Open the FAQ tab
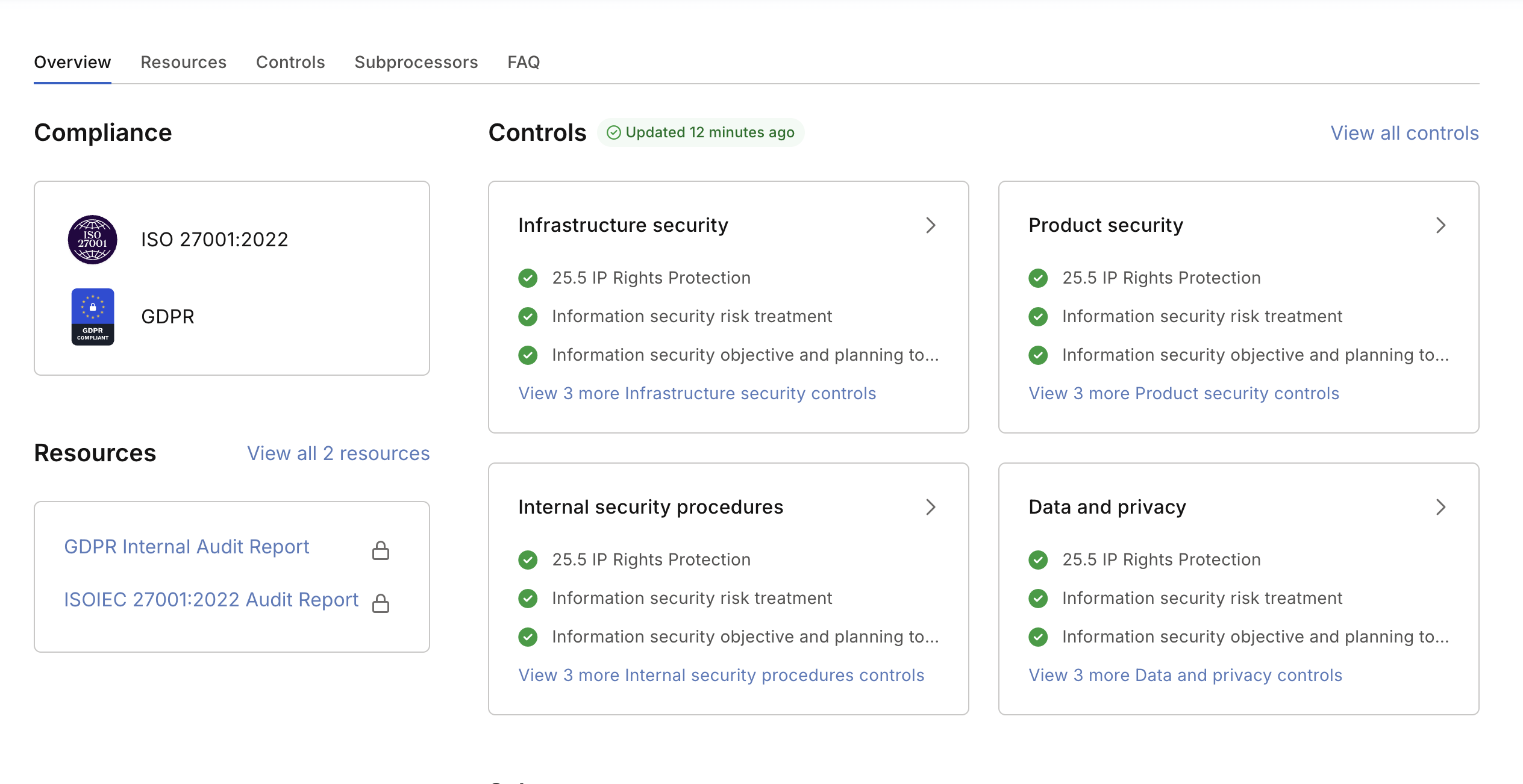The height and width of the screenshot is (784, 1523). pyautogui.click(x=524, y=62)
